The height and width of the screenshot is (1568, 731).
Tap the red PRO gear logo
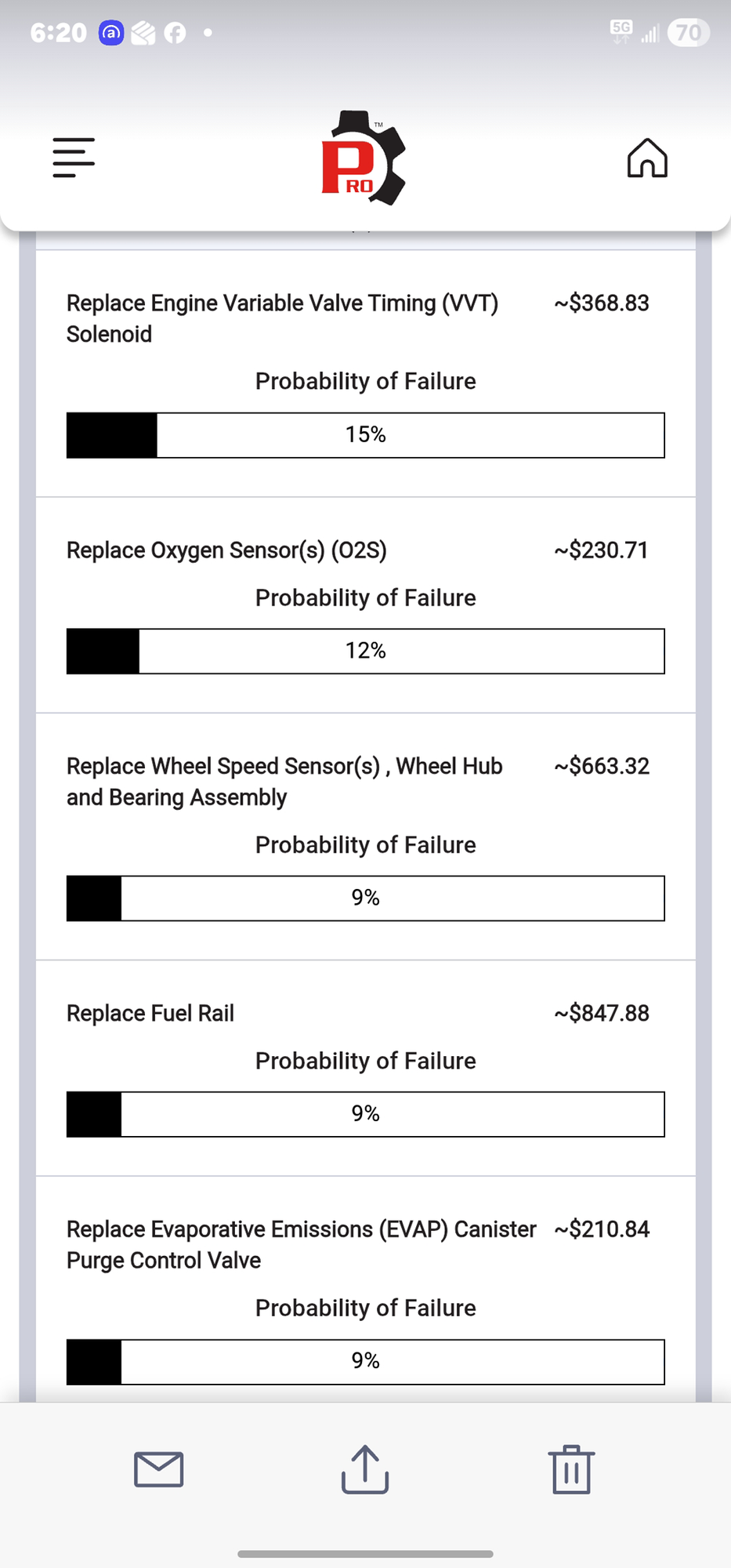click(364, 158)
